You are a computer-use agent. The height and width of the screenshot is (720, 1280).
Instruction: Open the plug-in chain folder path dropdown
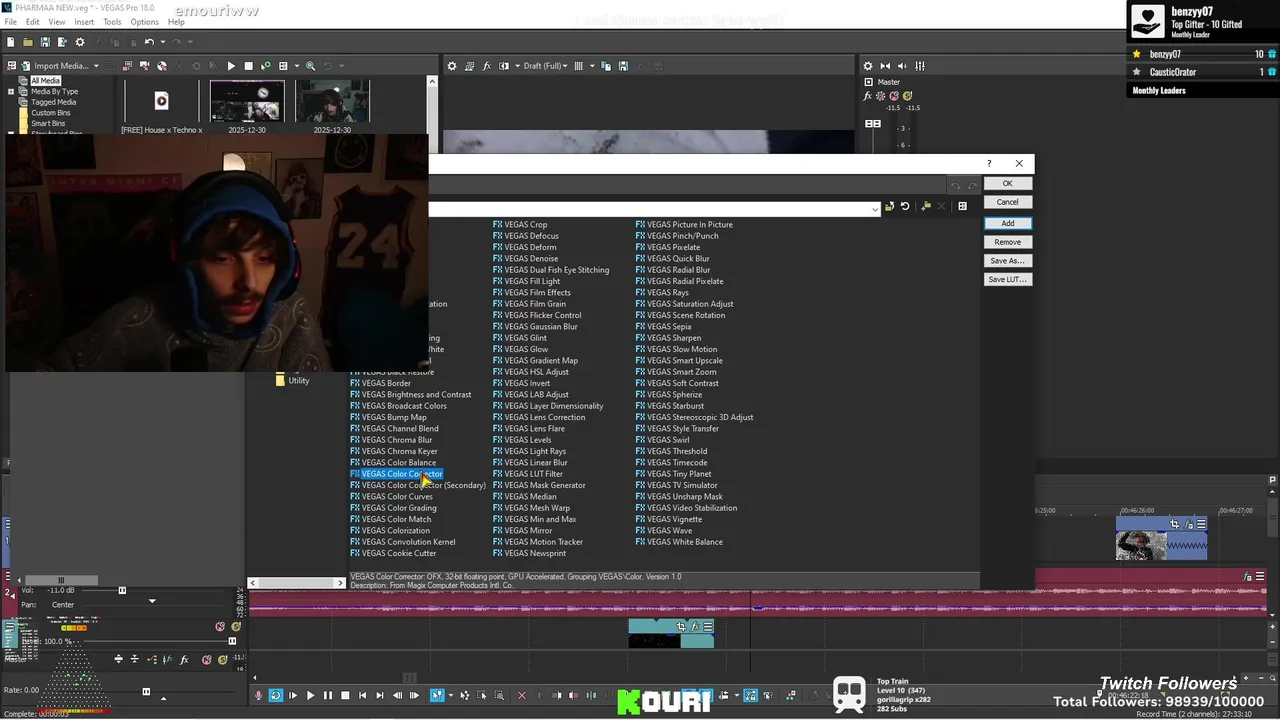(x=875, y=208)
